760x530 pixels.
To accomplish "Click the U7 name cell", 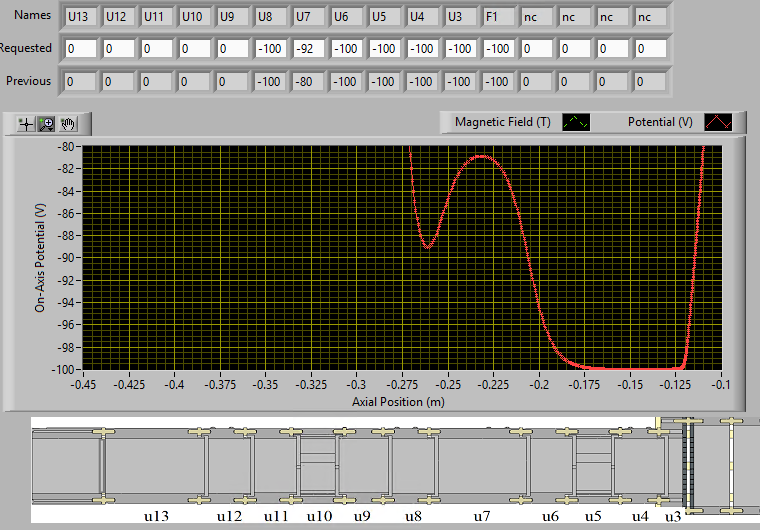I will 309,16.
